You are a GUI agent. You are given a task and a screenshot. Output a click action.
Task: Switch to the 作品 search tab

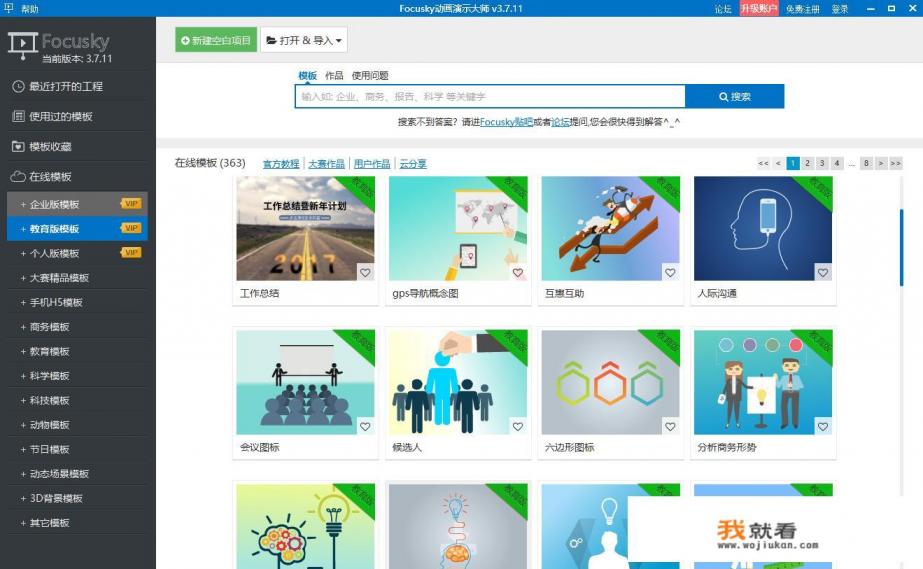334,75
